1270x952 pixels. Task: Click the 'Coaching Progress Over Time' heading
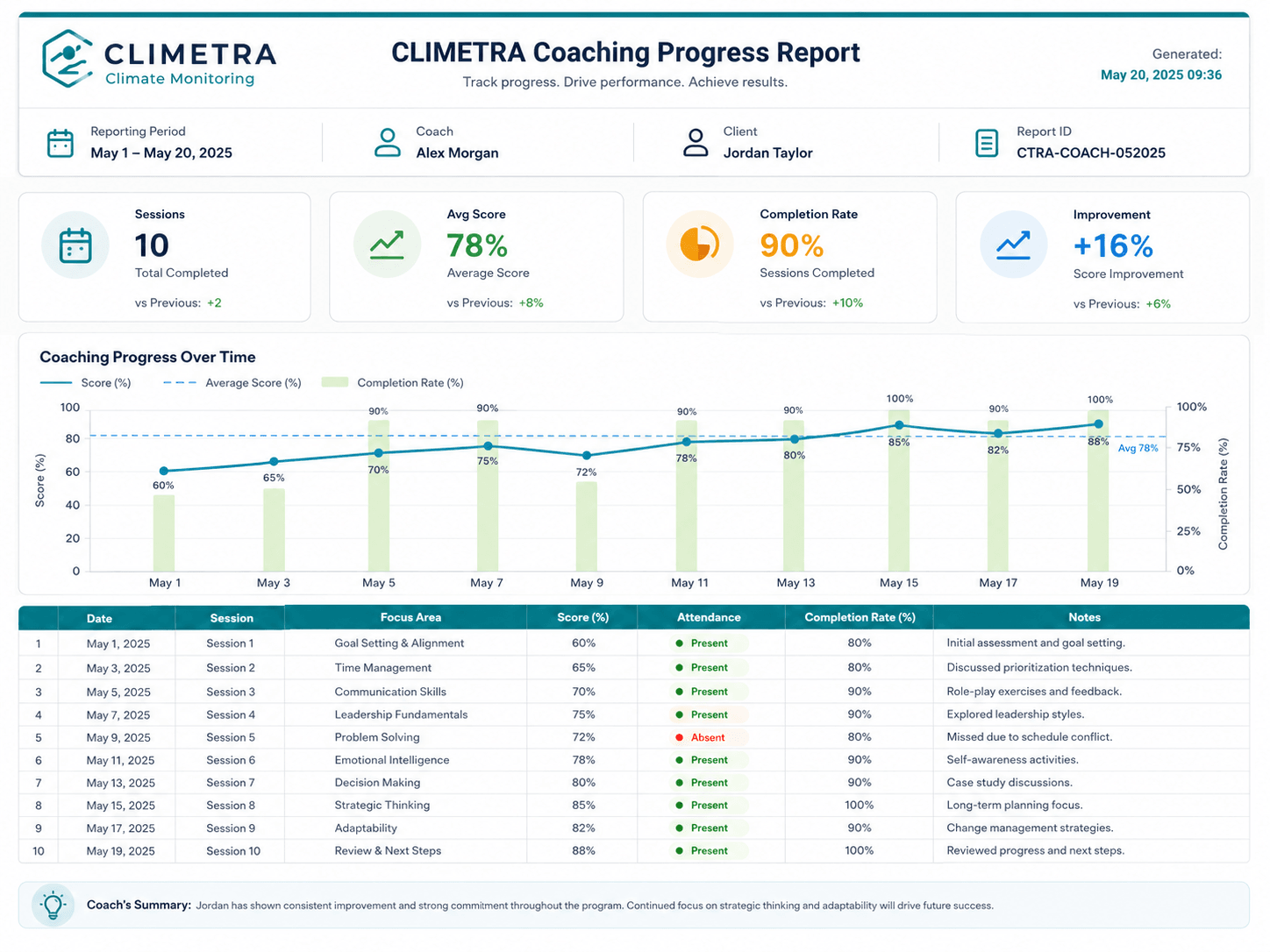tap(147, 357)
